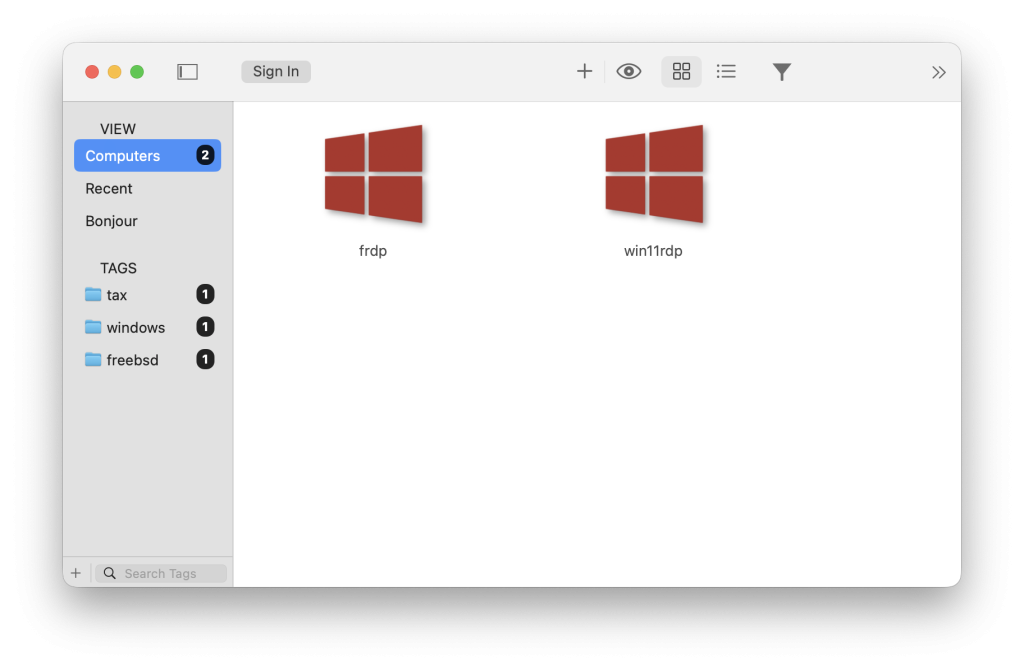
Task: Open the Recent view in the sidebar
Action: (109, 188)
